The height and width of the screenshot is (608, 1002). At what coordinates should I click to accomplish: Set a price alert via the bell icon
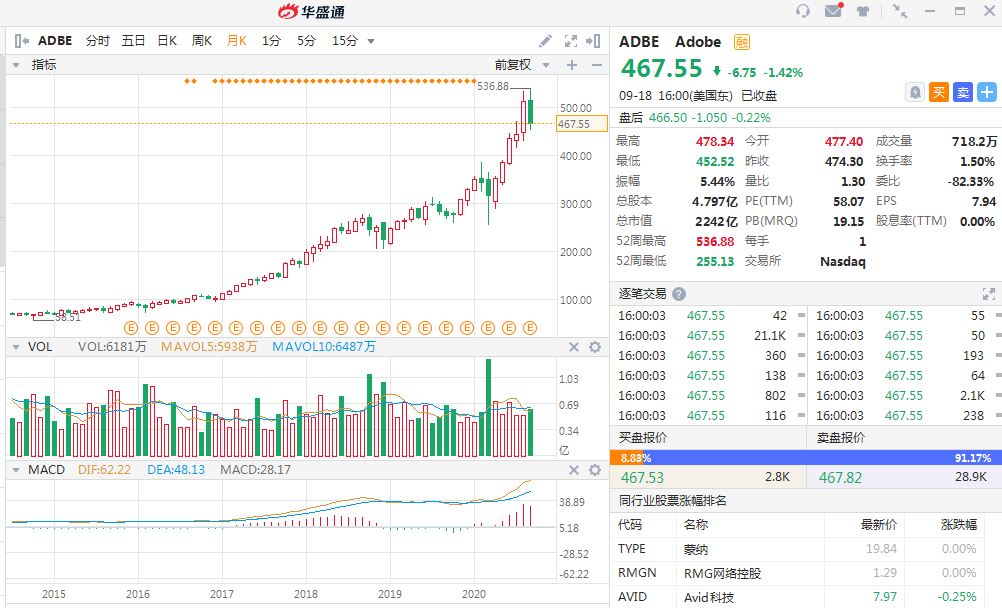tap(915, 92)
